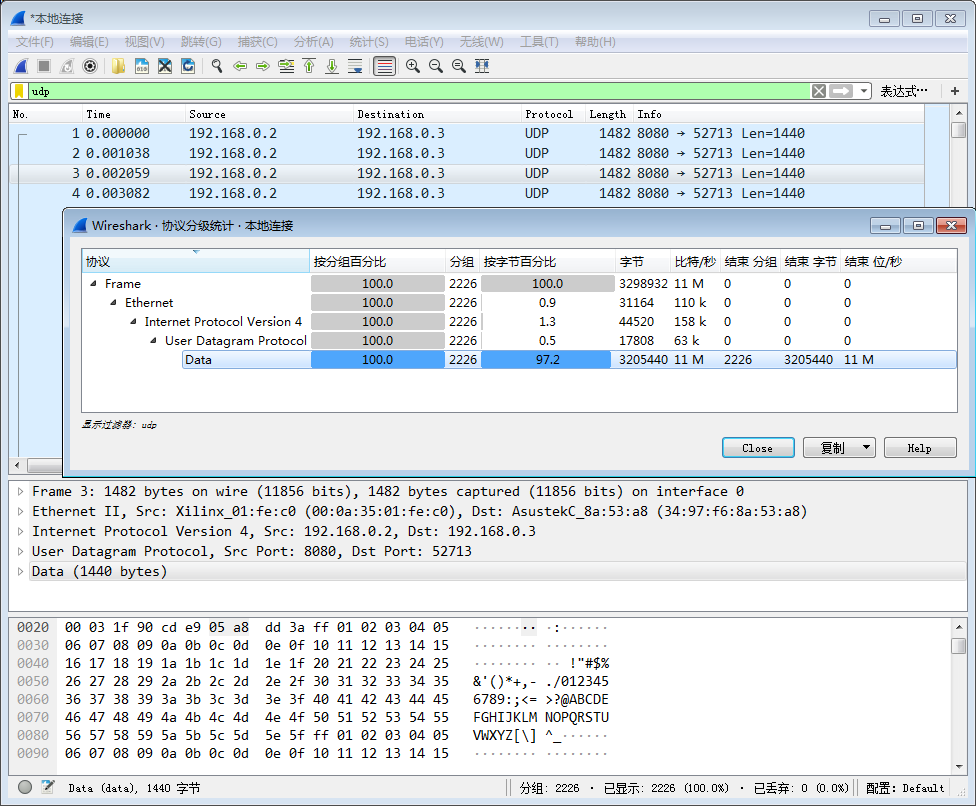Click hex pane scroll down arrow
976x806 pixels.
point(959,767)
